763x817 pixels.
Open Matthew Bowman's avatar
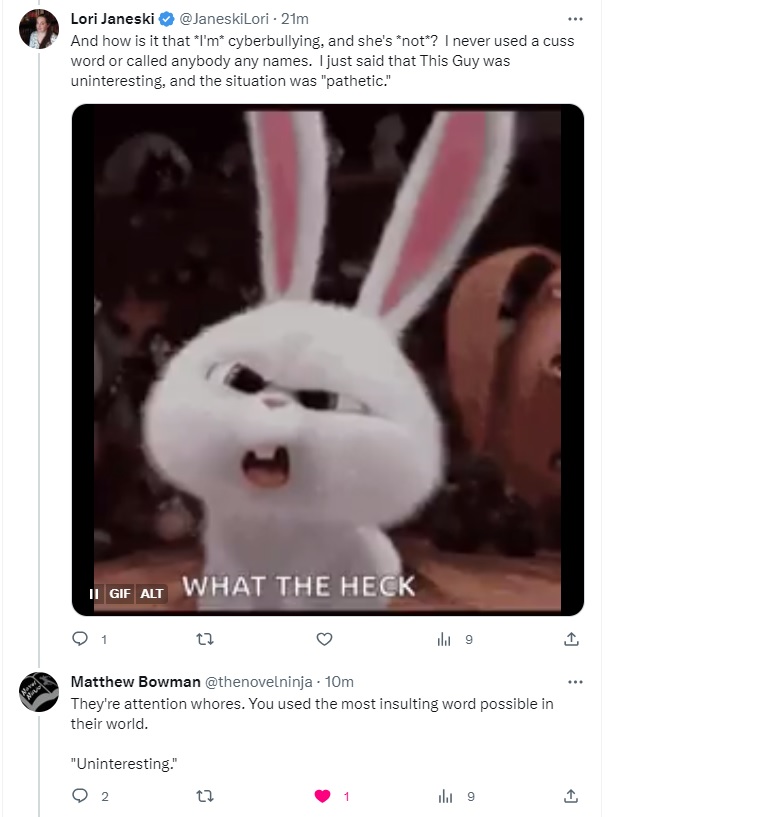(39, 691)
